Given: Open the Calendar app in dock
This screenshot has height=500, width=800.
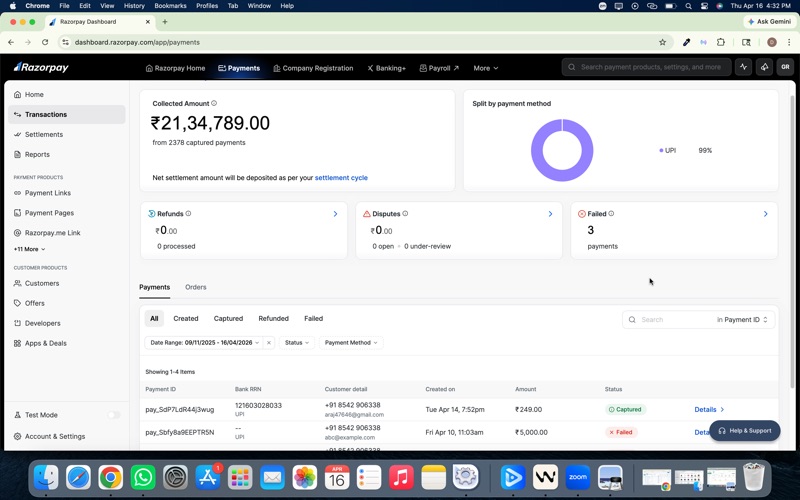Looking at the screenshot, I should point(337,478).
